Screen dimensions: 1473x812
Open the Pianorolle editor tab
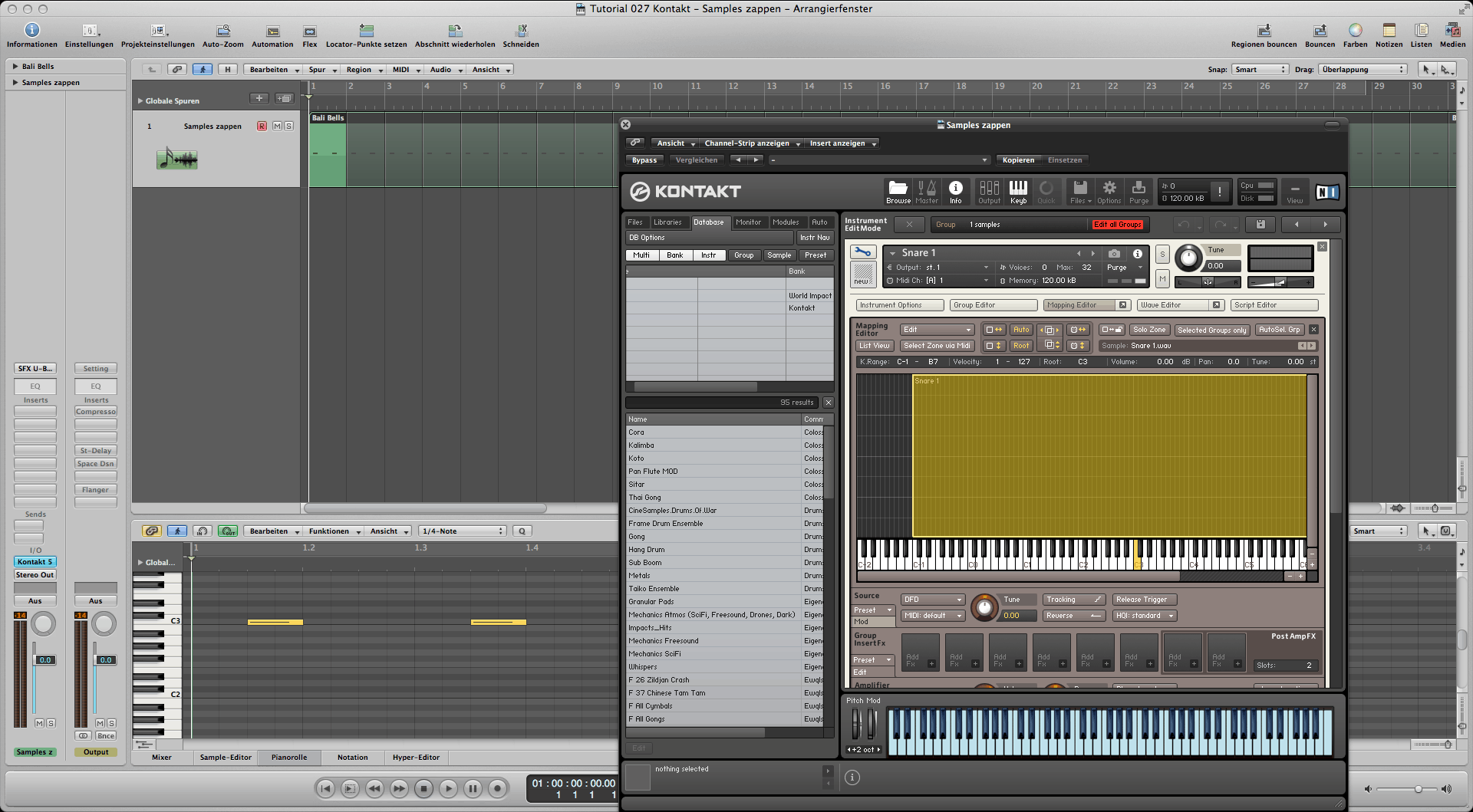click(289, 758)
